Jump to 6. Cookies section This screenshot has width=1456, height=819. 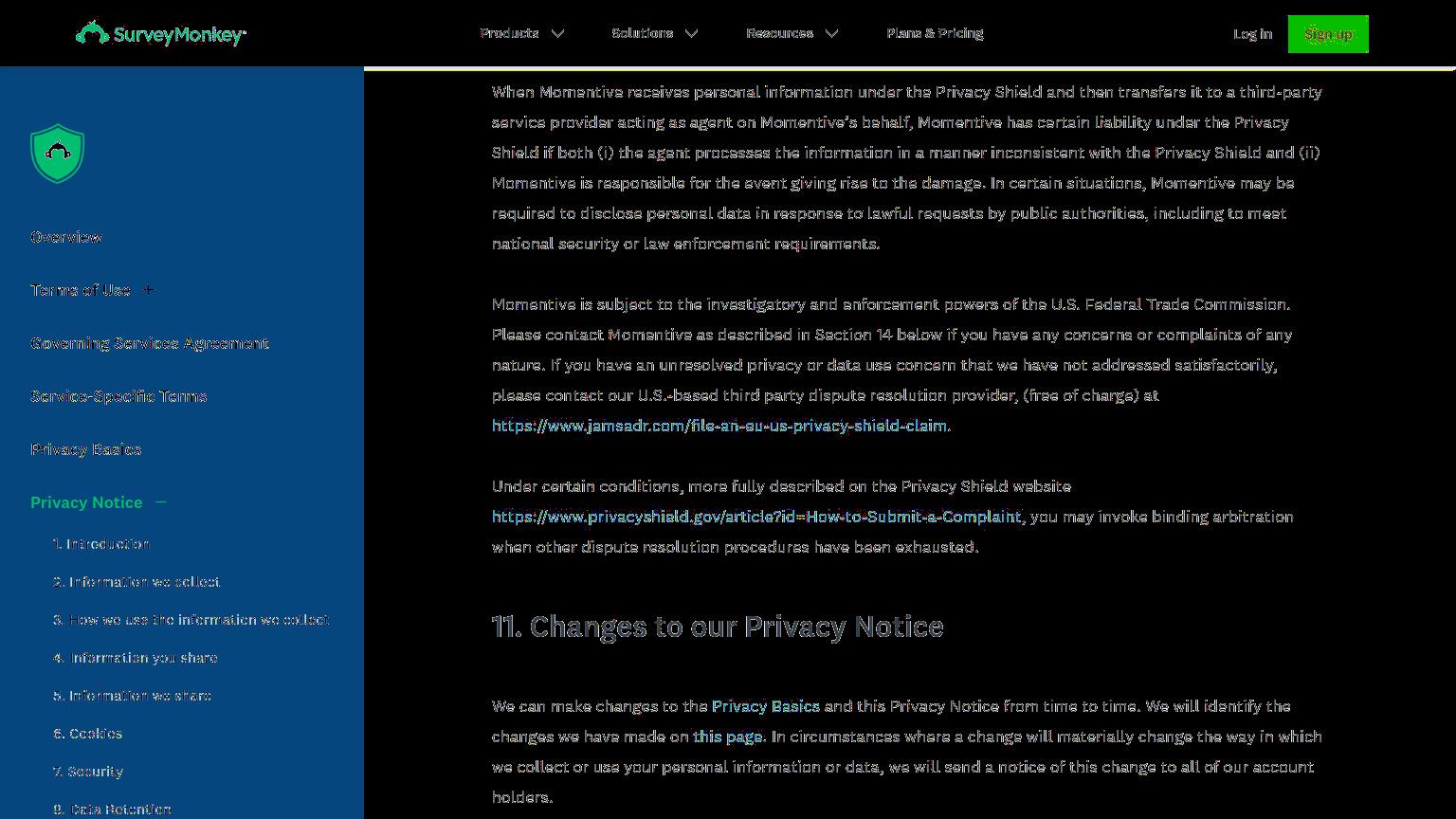coord(88,734)
